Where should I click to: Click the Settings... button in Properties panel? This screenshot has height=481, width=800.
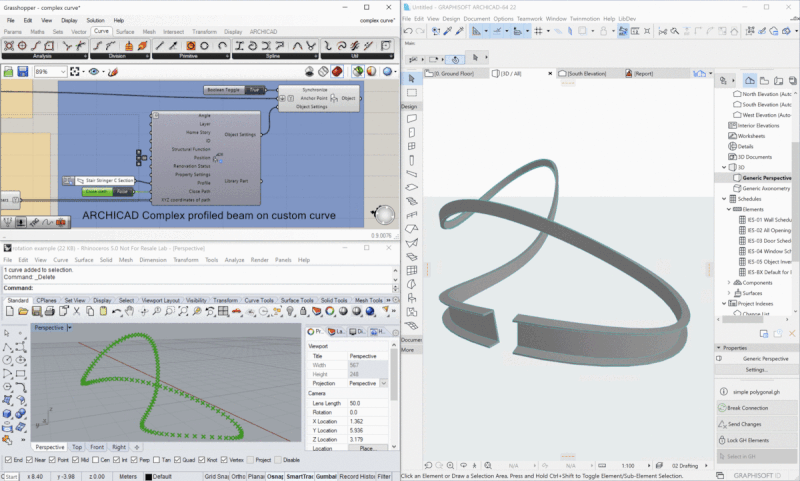[756, 369]
